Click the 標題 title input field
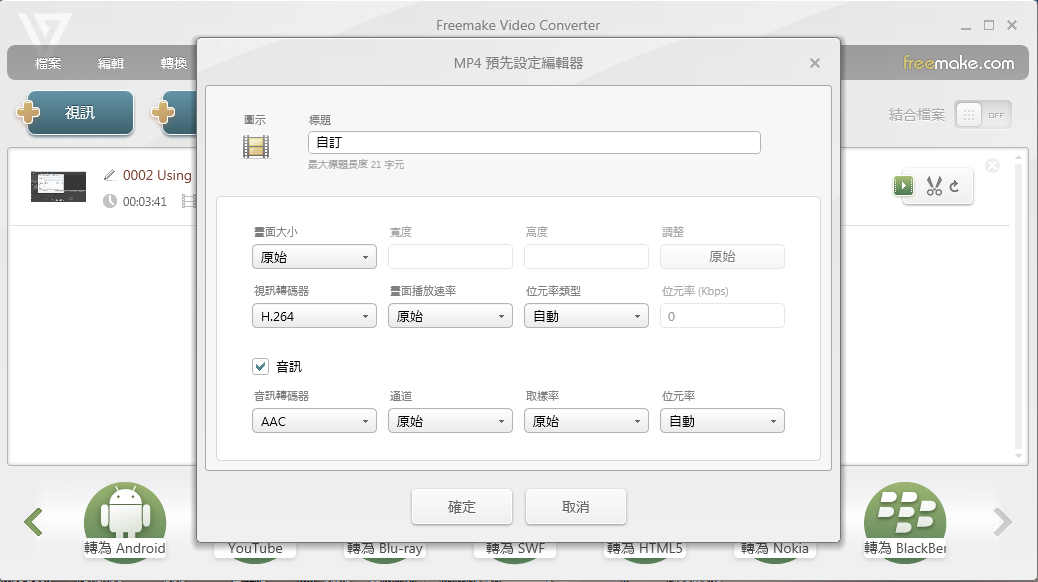 coord(534,142)
